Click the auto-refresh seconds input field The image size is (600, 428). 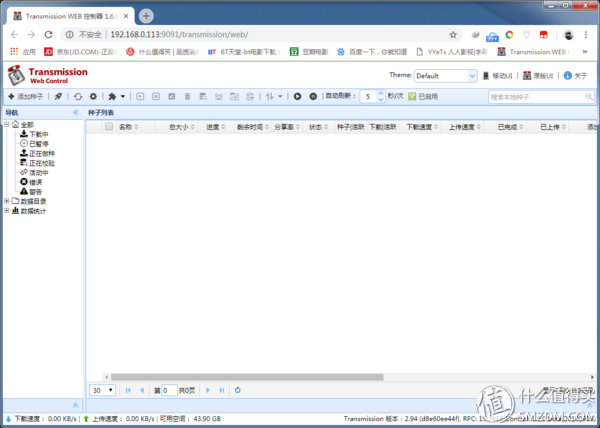[368, 96]
